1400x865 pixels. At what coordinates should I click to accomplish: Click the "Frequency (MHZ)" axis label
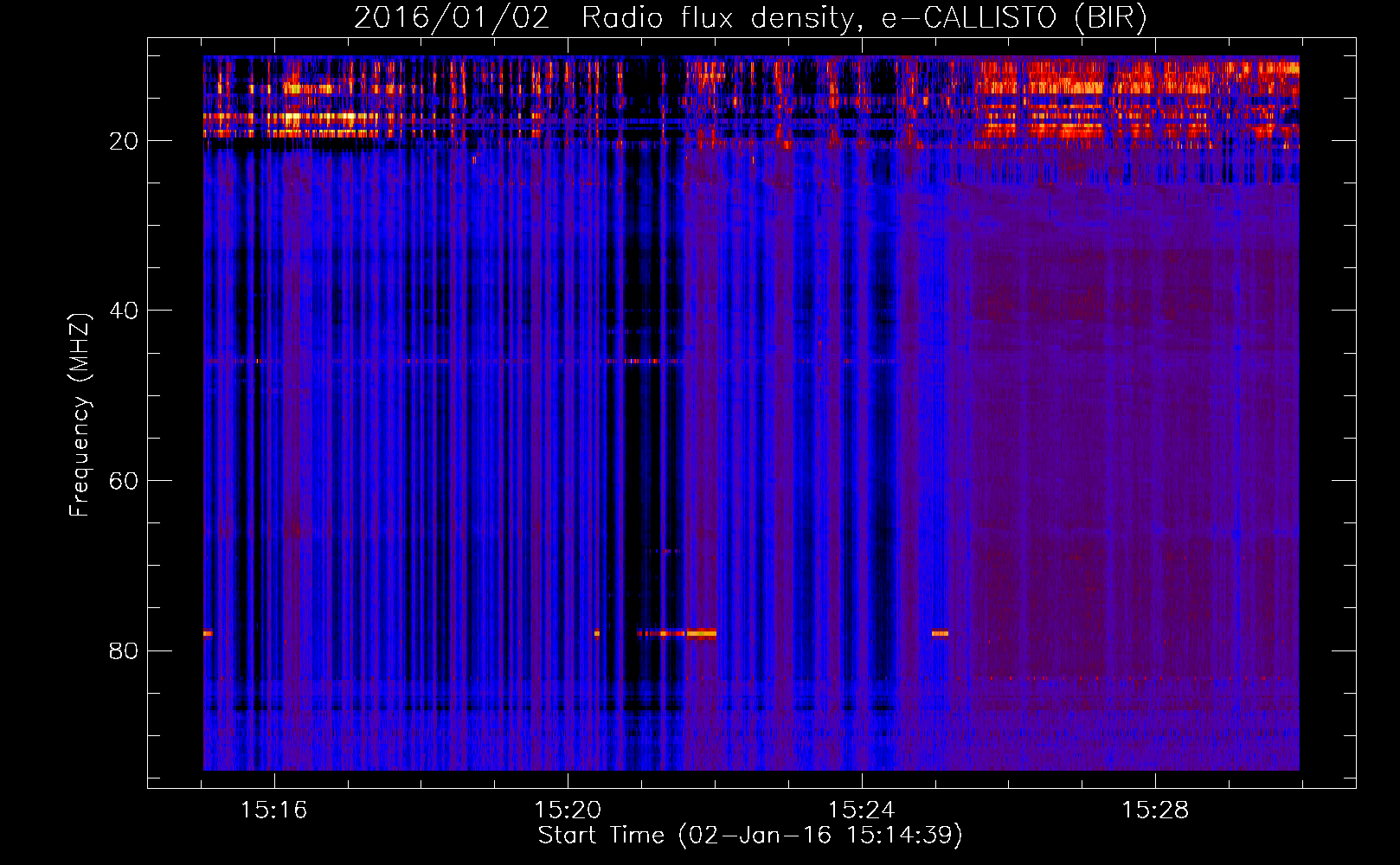pos(80,415)
